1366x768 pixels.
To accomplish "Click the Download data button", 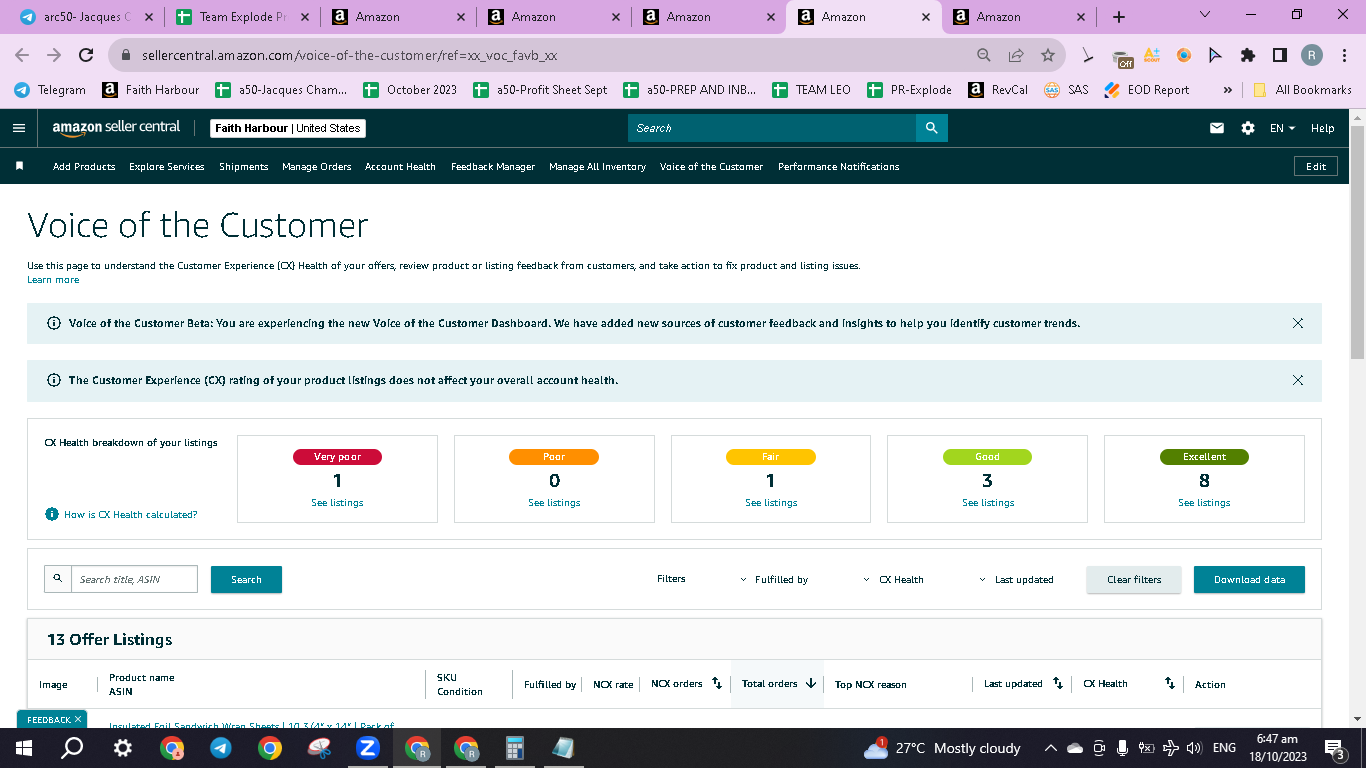I will pyautogui.click(x=1249, y=579).
